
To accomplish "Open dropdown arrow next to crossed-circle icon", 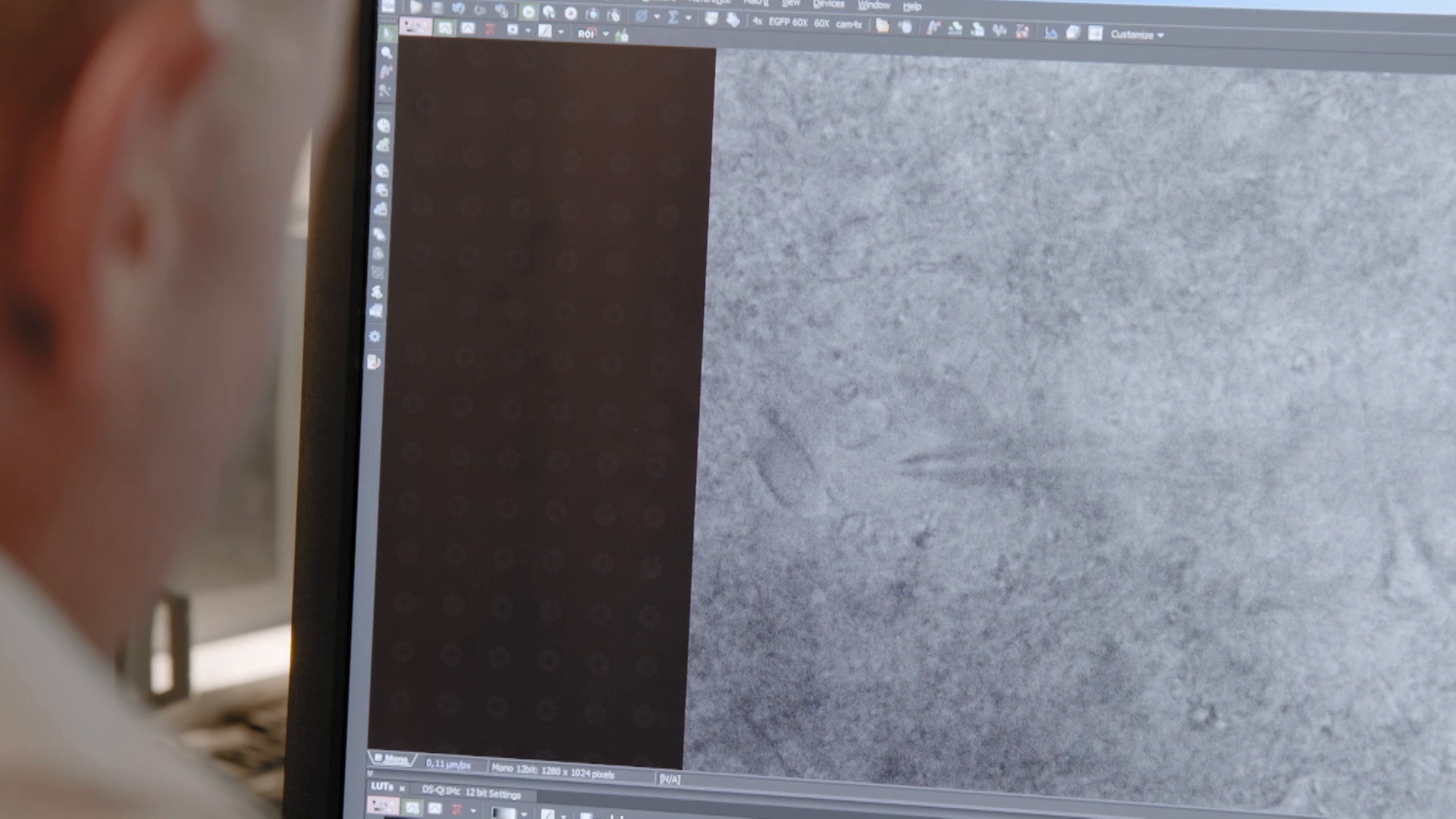I will [657, 17].
